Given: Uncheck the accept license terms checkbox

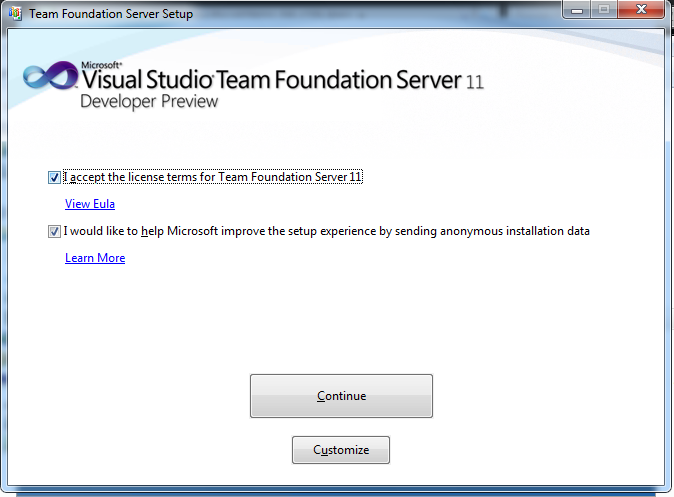Looking at the screenshot, I should pyautogui.click(x=53, y=177).
